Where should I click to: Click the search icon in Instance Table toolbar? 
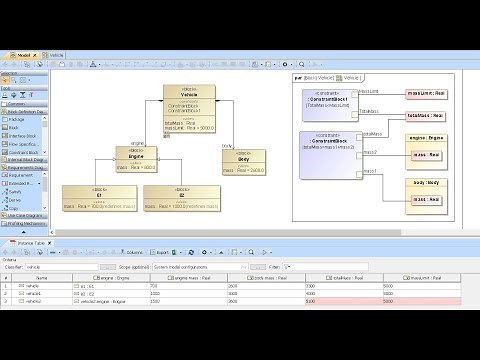tap(251, 252)
